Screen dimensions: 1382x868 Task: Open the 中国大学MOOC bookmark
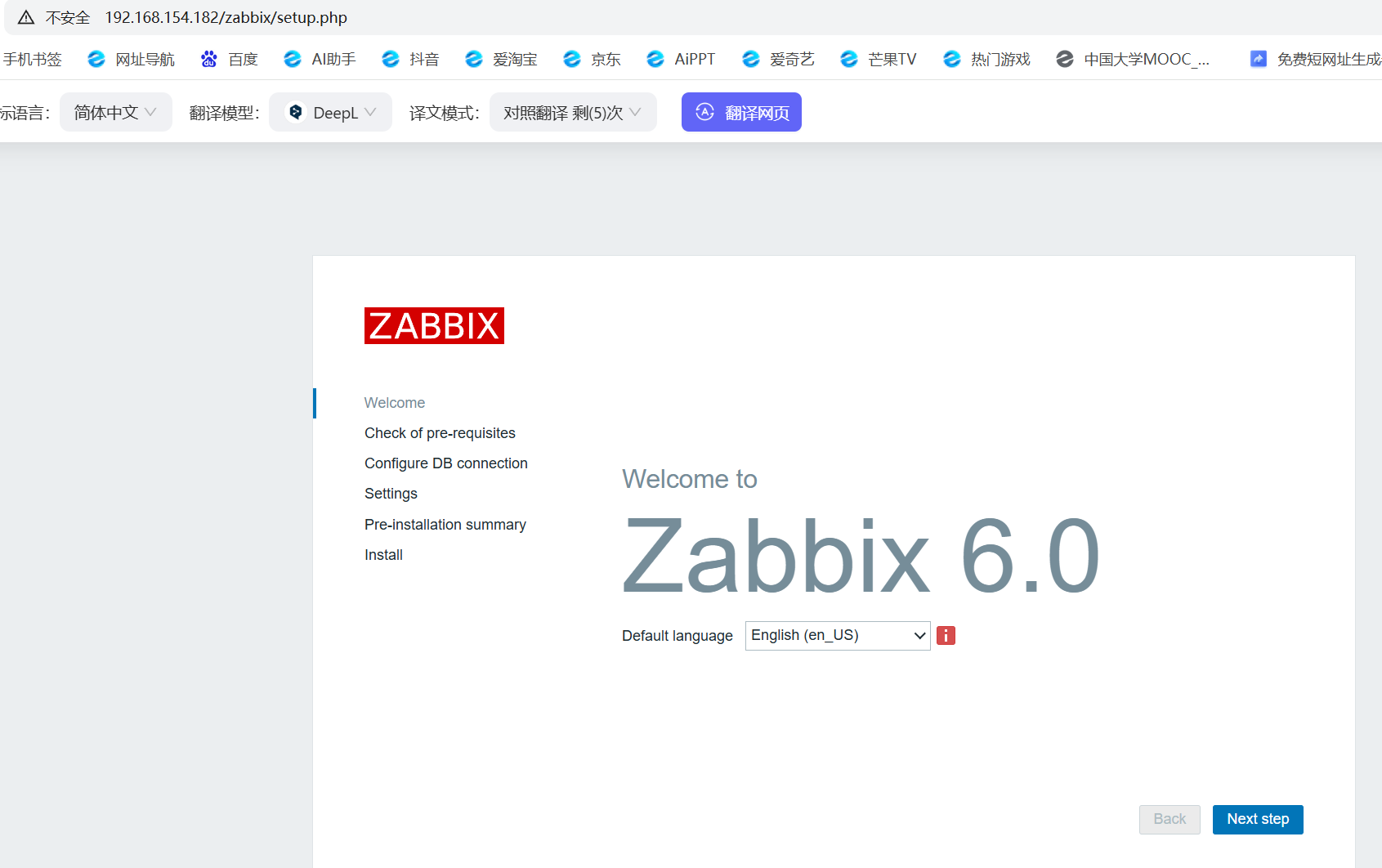pyautogui.click(x=1146, y=59)
